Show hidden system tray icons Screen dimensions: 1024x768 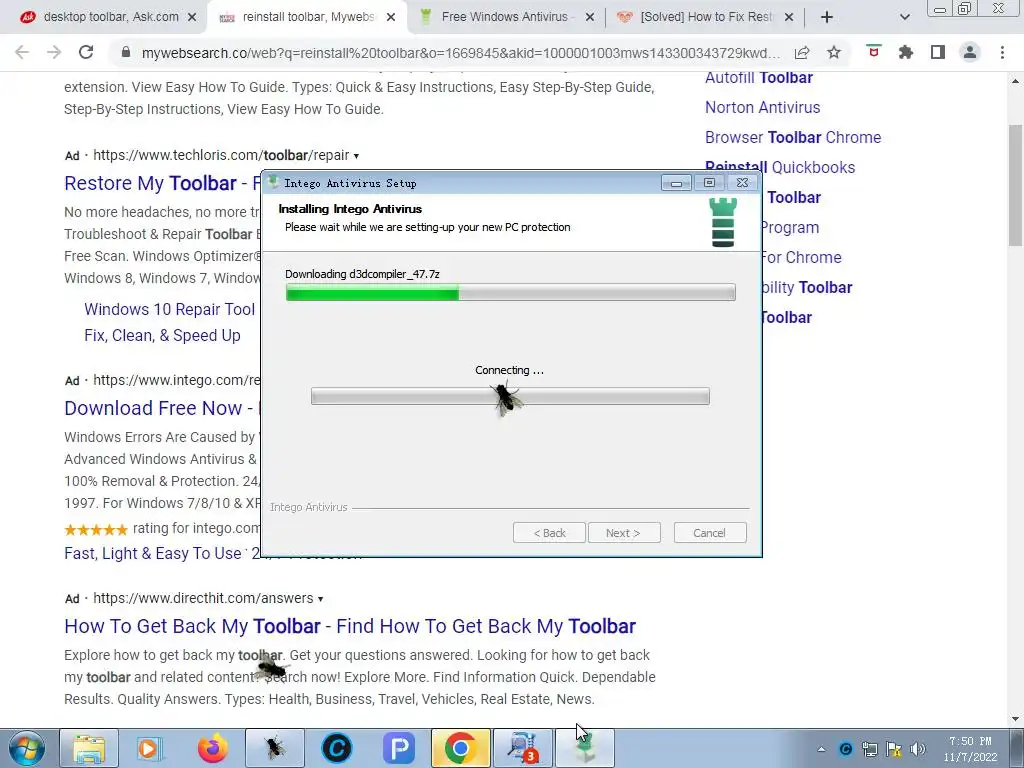click(x=821, y=749)
